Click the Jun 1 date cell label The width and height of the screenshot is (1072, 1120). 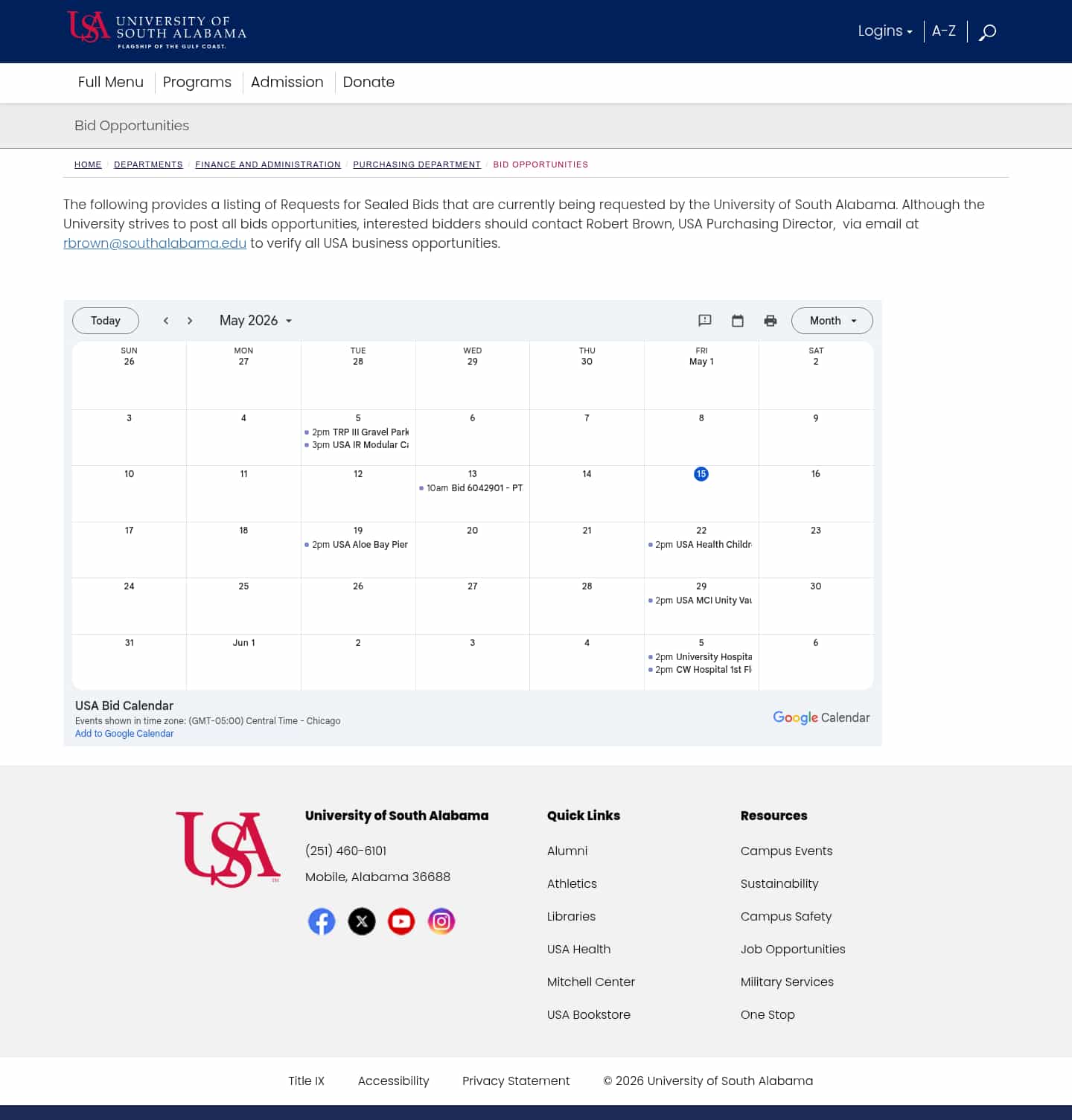243,643
